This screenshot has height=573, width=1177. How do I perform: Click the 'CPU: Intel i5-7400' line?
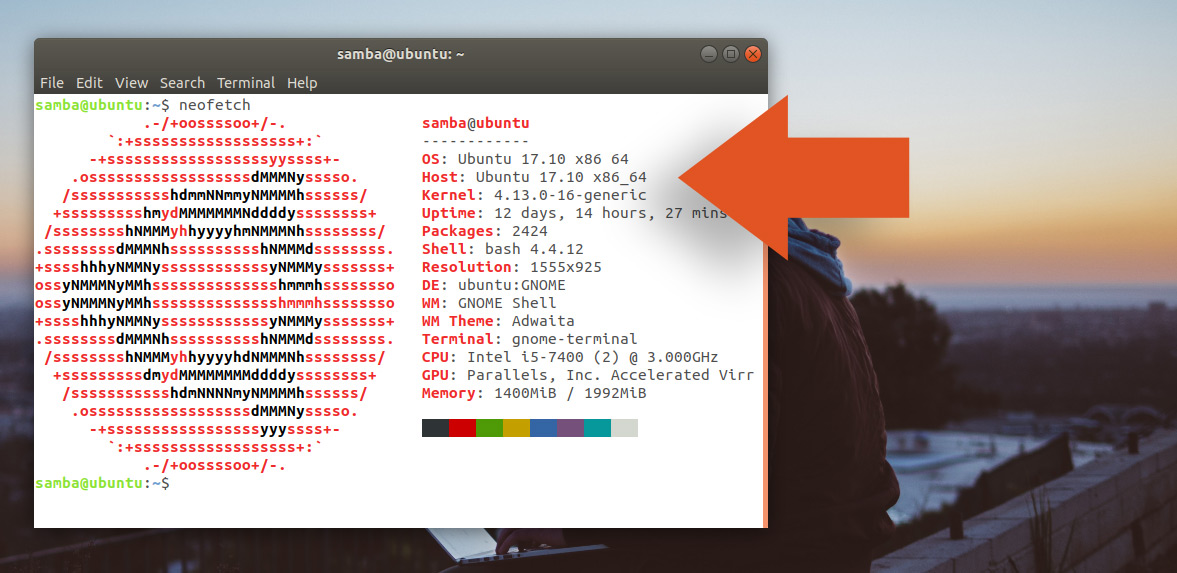coord(570,357)
